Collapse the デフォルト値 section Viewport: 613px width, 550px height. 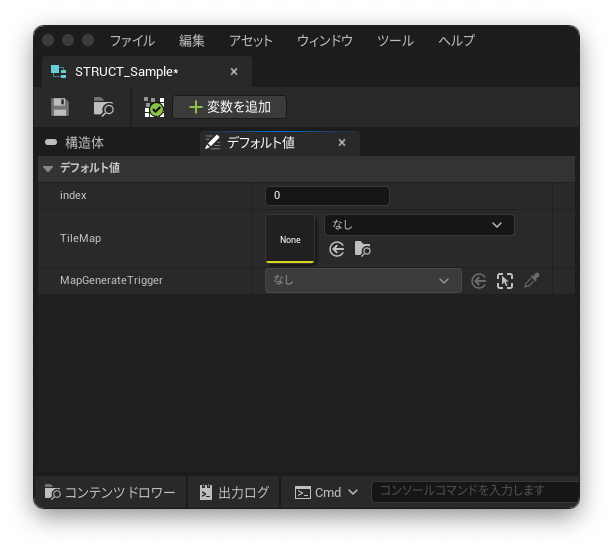[48, 168]
